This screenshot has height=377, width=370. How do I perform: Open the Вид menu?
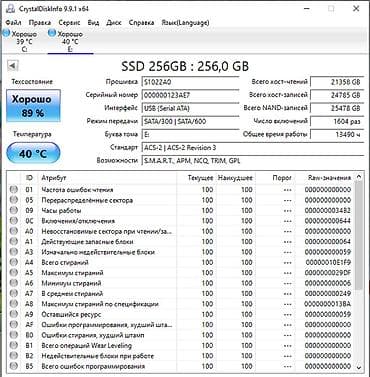(93, 23)
